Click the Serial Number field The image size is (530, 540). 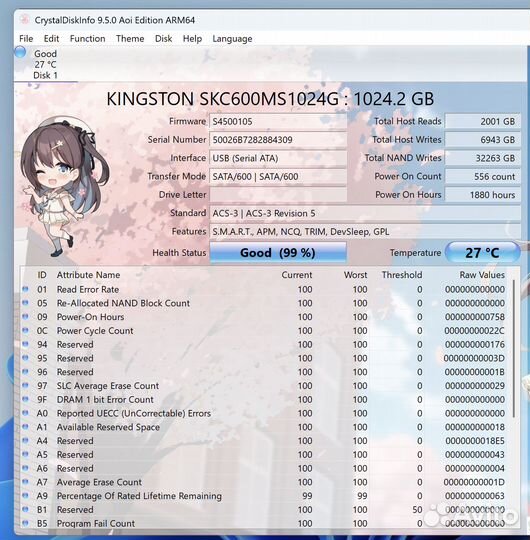tap(278, 140)
